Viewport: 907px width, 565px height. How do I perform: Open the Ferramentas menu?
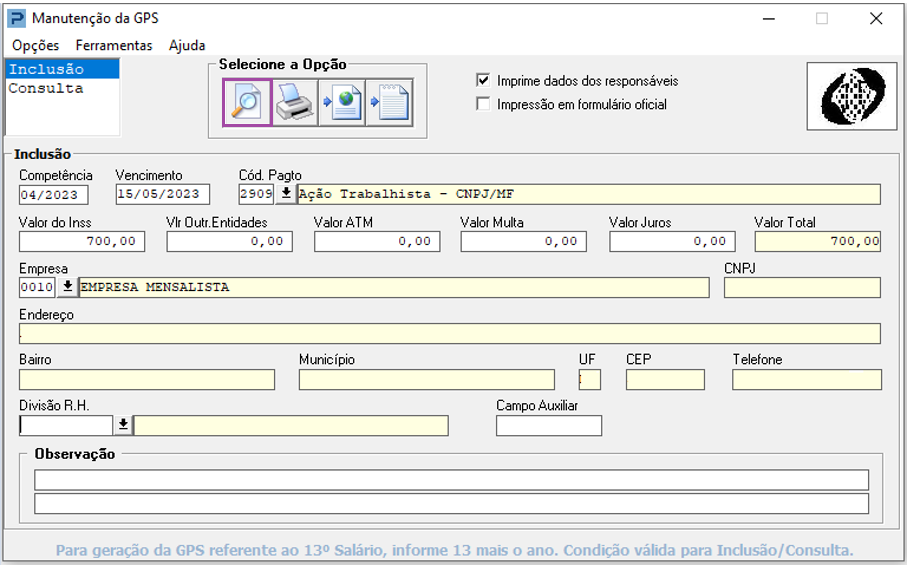tap(114, 45)
